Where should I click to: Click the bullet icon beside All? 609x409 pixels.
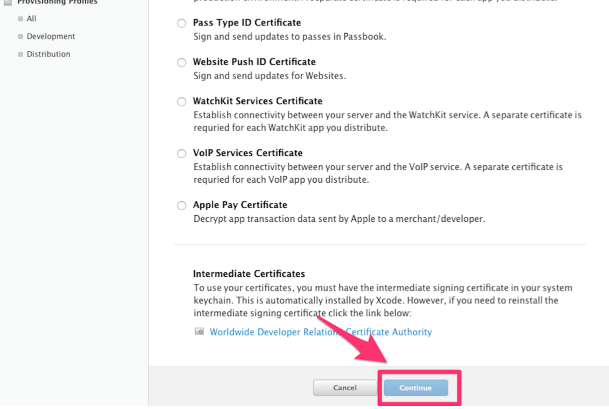click(x=19, y=18)
